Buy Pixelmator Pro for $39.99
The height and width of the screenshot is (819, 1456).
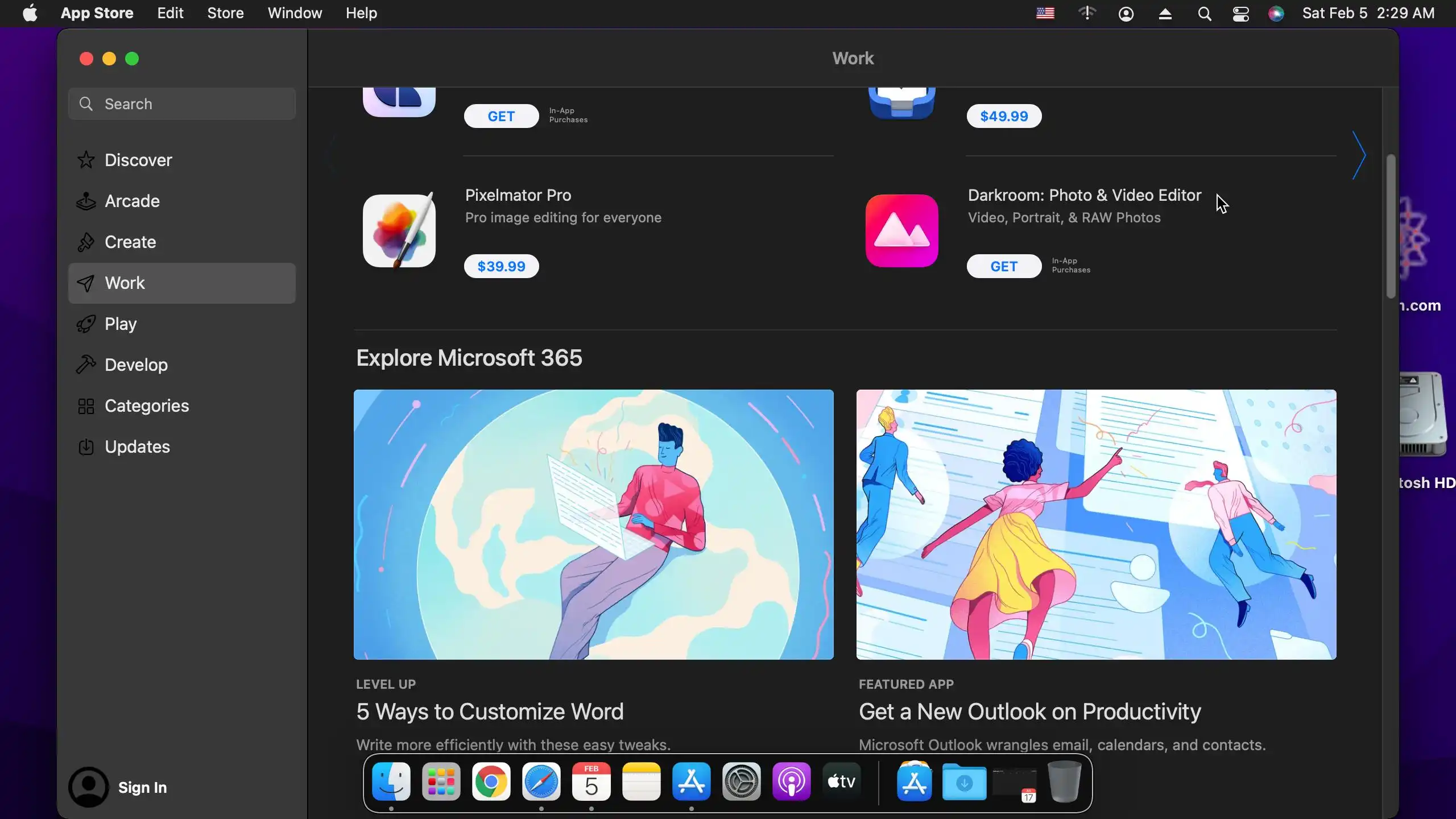pyautogui.click(x=501, y=266)
